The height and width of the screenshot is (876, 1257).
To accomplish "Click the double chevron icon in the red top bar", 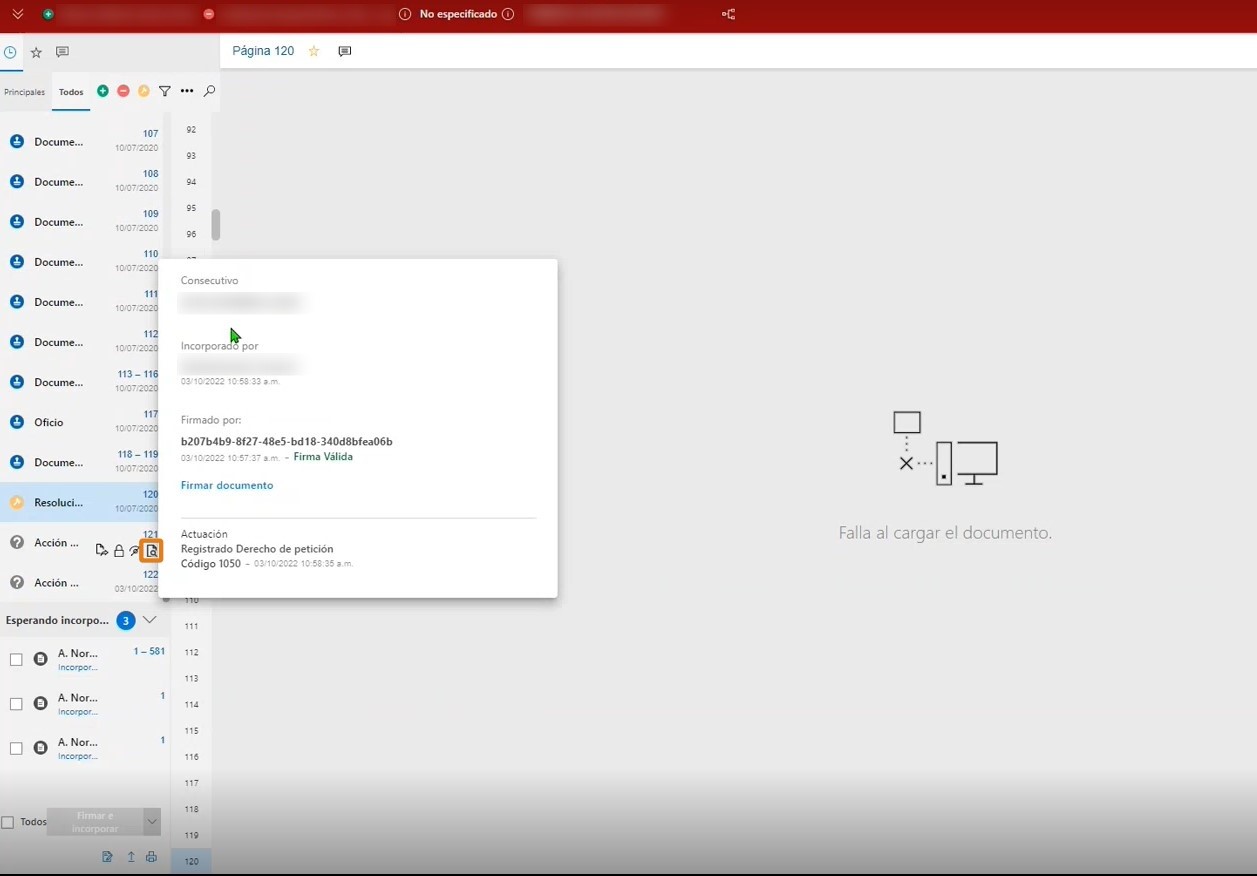I will point(18,14).
